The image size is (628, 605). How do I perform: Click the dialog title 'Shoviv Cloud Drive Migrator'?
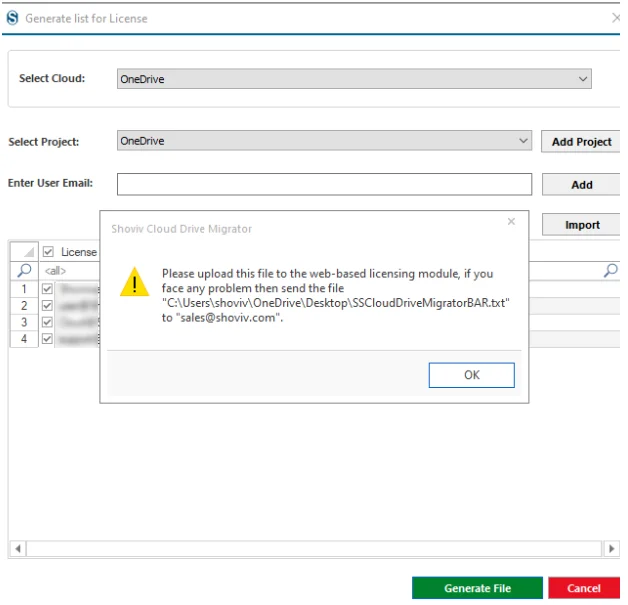tap(181, 229)
